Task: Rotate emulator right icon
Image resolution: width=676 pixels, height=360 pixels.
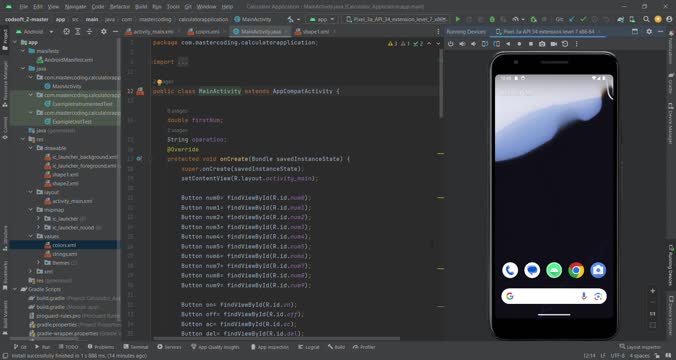Action: tap(497, 44)
